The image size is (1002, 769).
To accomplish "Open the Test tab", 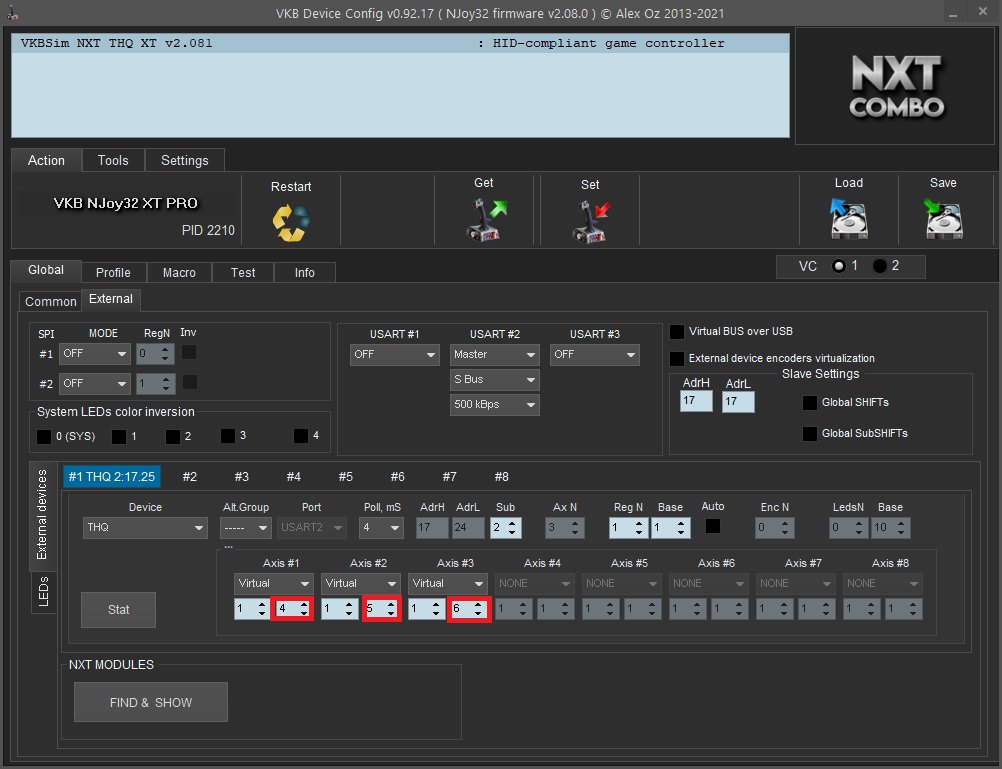I will [243, 272].
